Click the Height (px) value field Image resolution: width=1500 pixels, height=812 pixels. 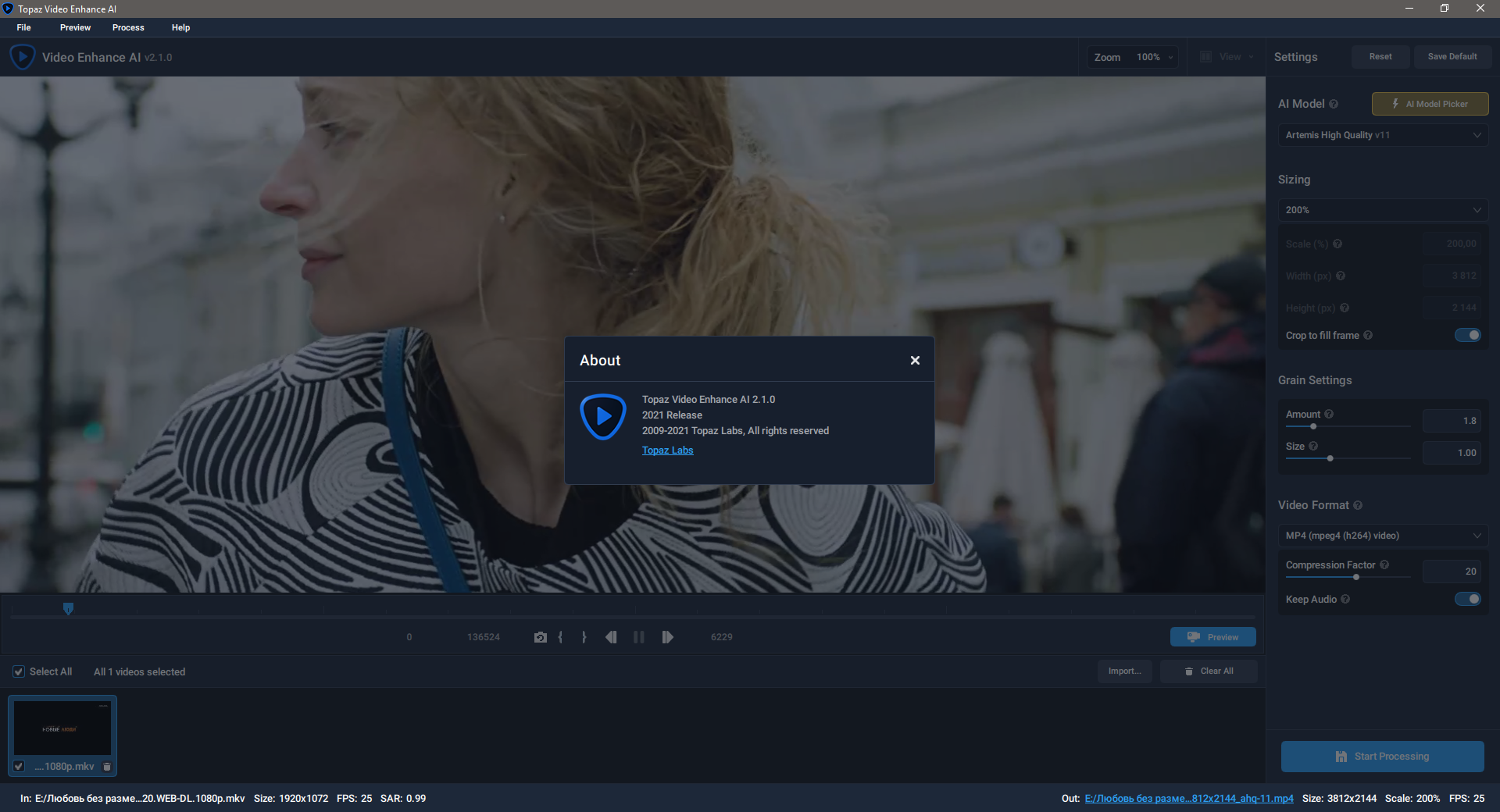click(1452, 308)
